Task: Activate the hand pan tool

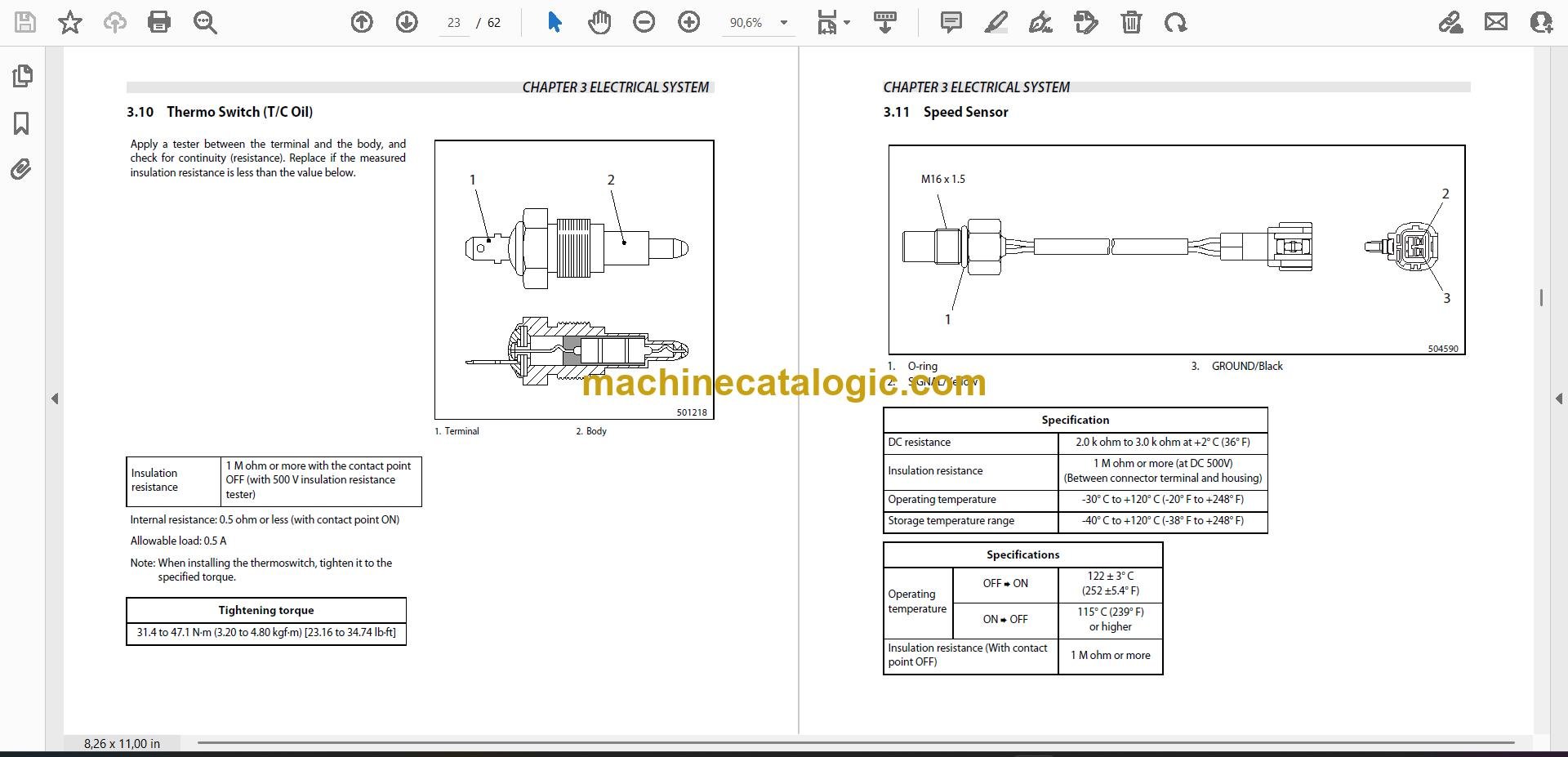Action: (x=599, y=22)
